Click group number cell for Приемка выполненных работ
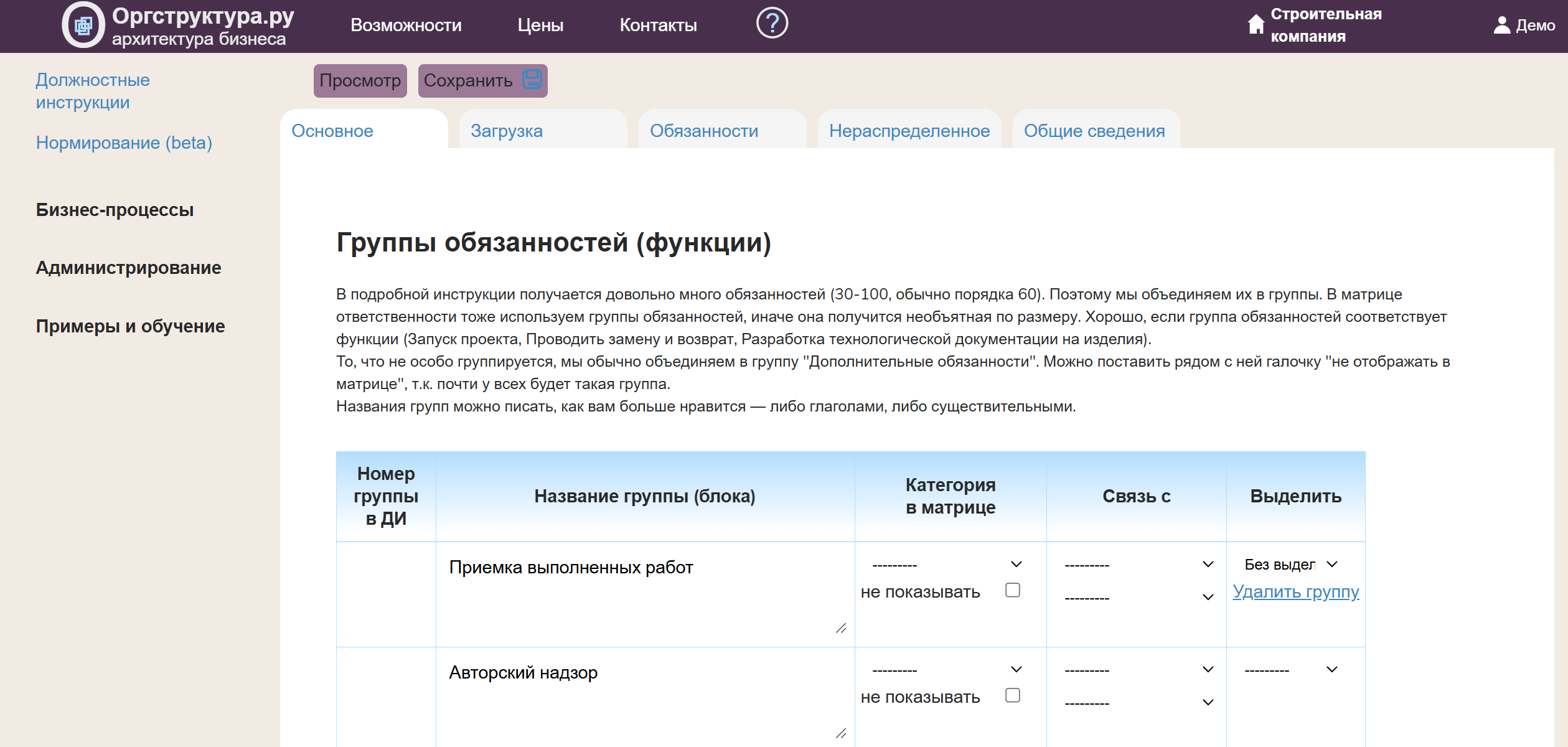 (386, 594)
